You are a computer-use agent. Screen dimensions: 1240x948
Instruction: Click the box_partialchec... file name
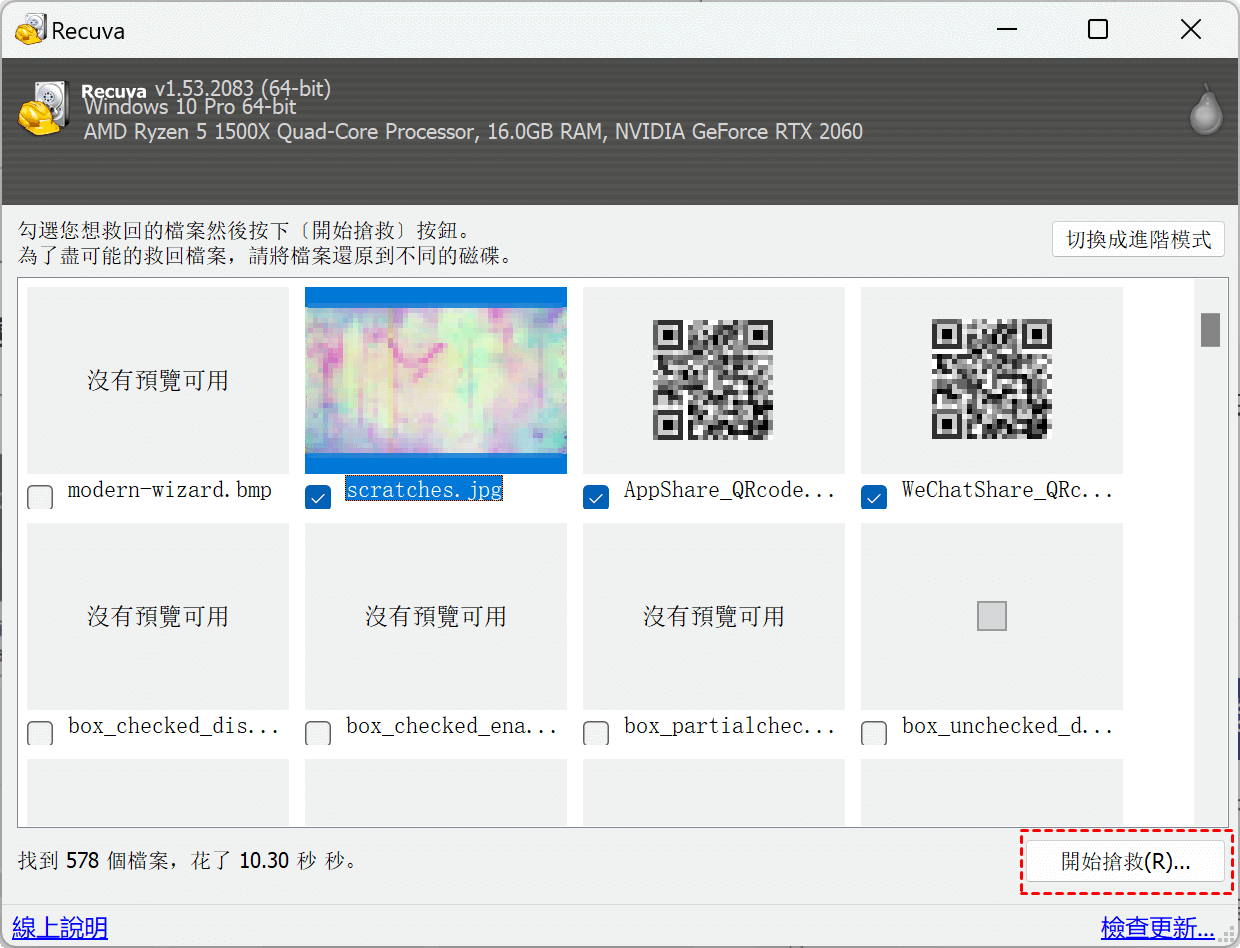pos(729,726)
